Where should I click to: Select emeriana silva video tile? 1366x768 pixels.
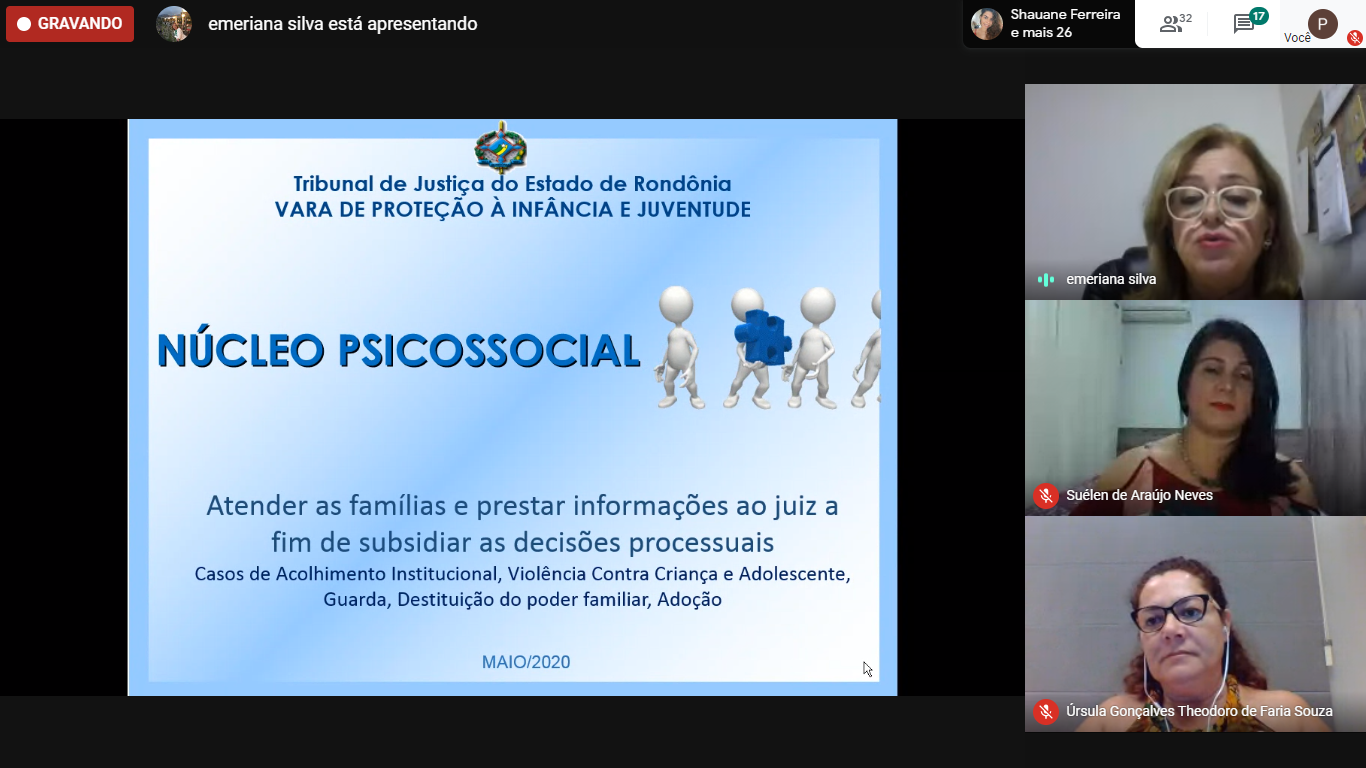click(x=1195, y=192)
